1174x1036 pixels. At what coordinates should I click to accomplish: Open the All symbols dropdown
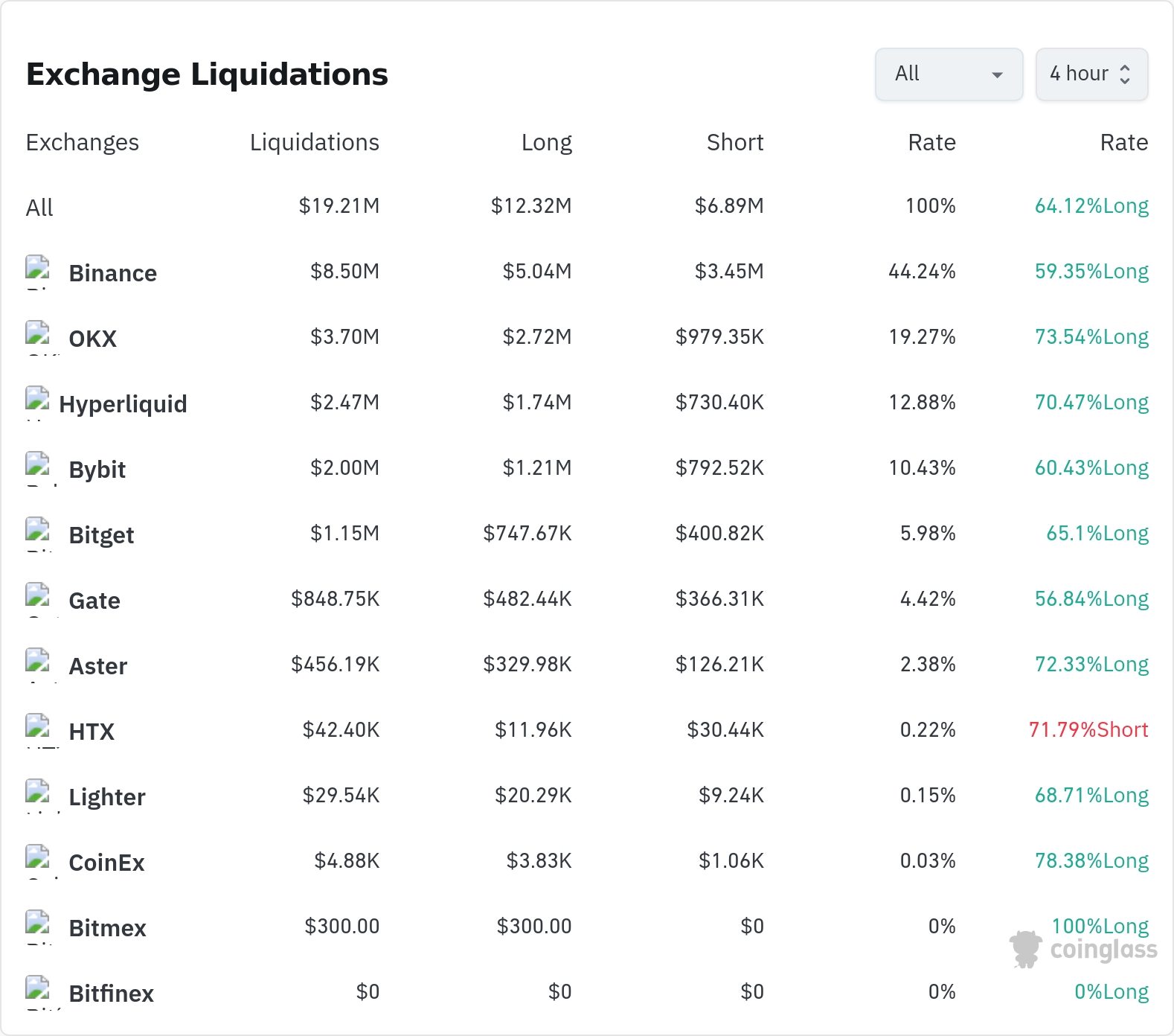[x=949, y=74]
